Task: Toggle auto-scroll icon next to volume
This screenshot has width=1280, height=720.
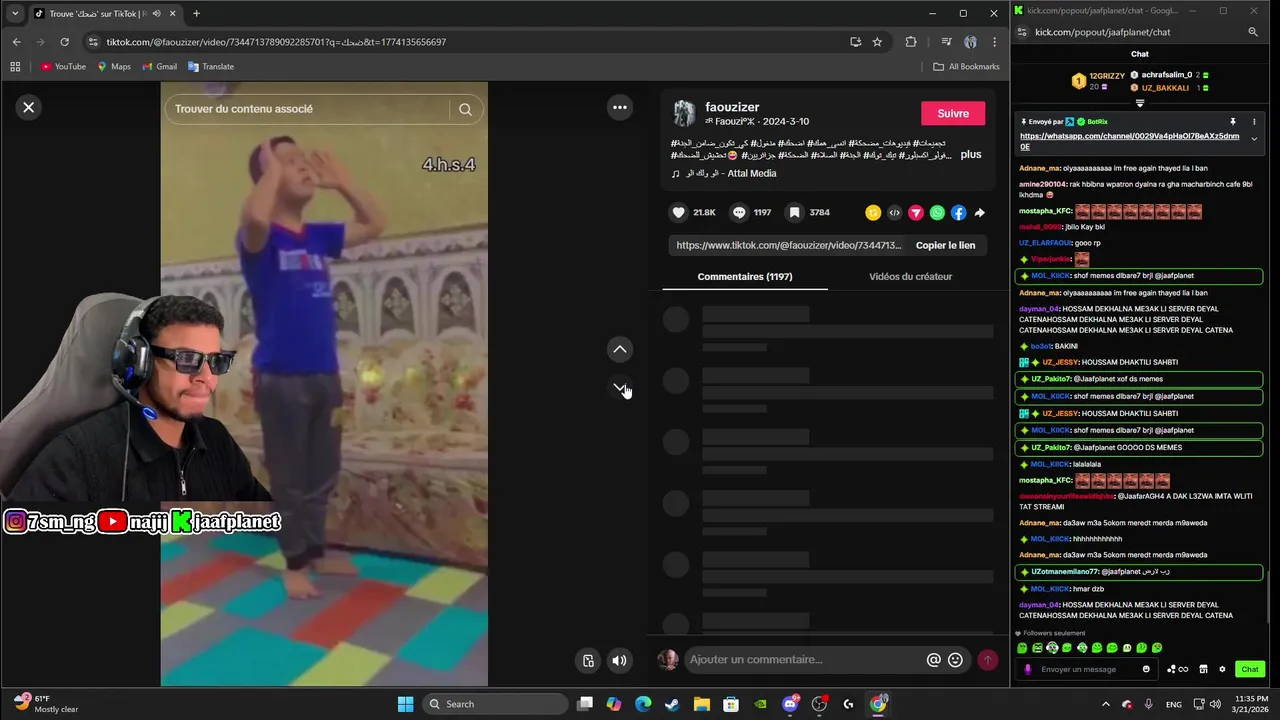Action: (x=588, y=660)
